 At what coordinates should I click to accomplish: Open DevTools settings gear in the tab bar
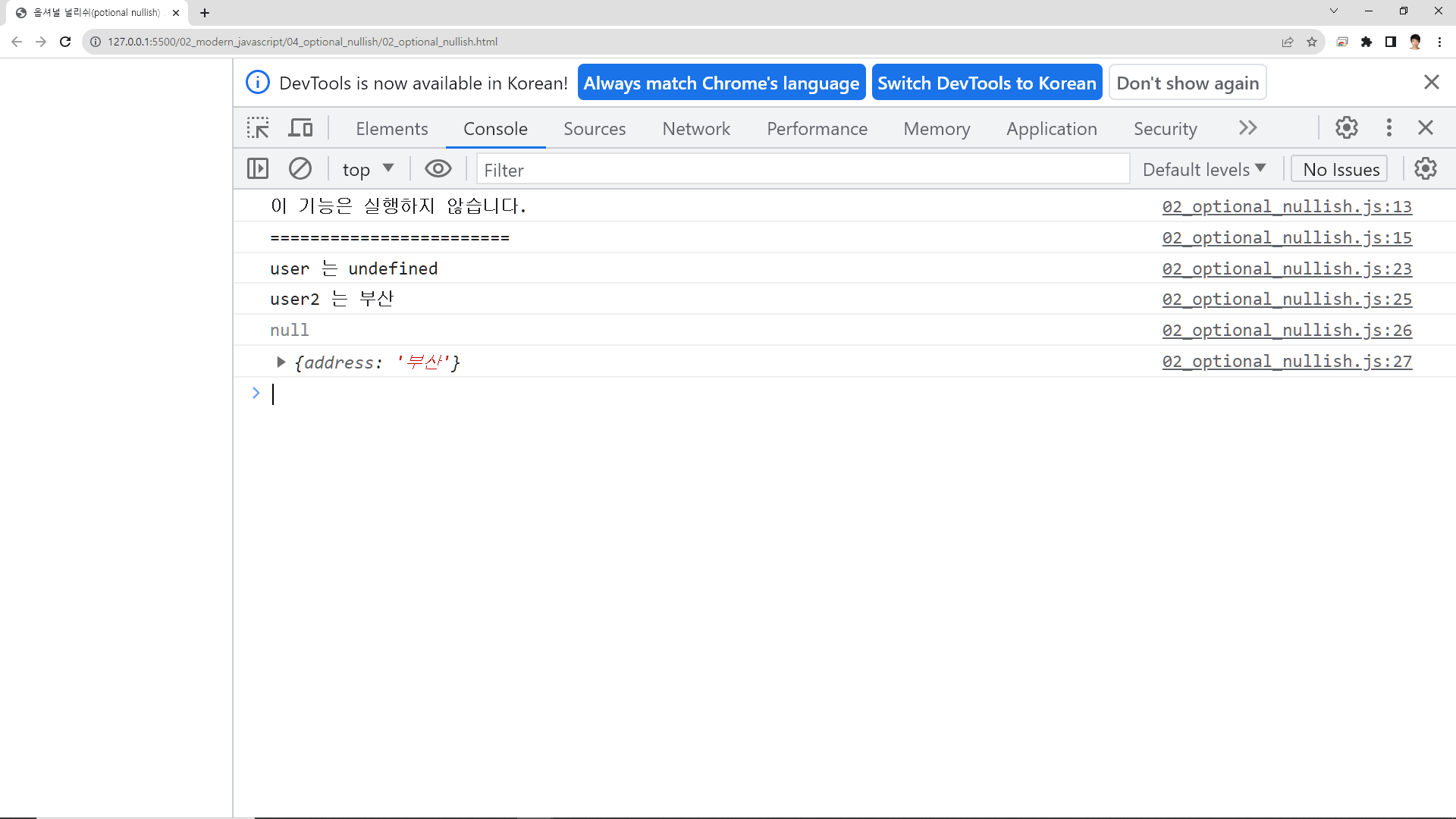click(1346, 127)
